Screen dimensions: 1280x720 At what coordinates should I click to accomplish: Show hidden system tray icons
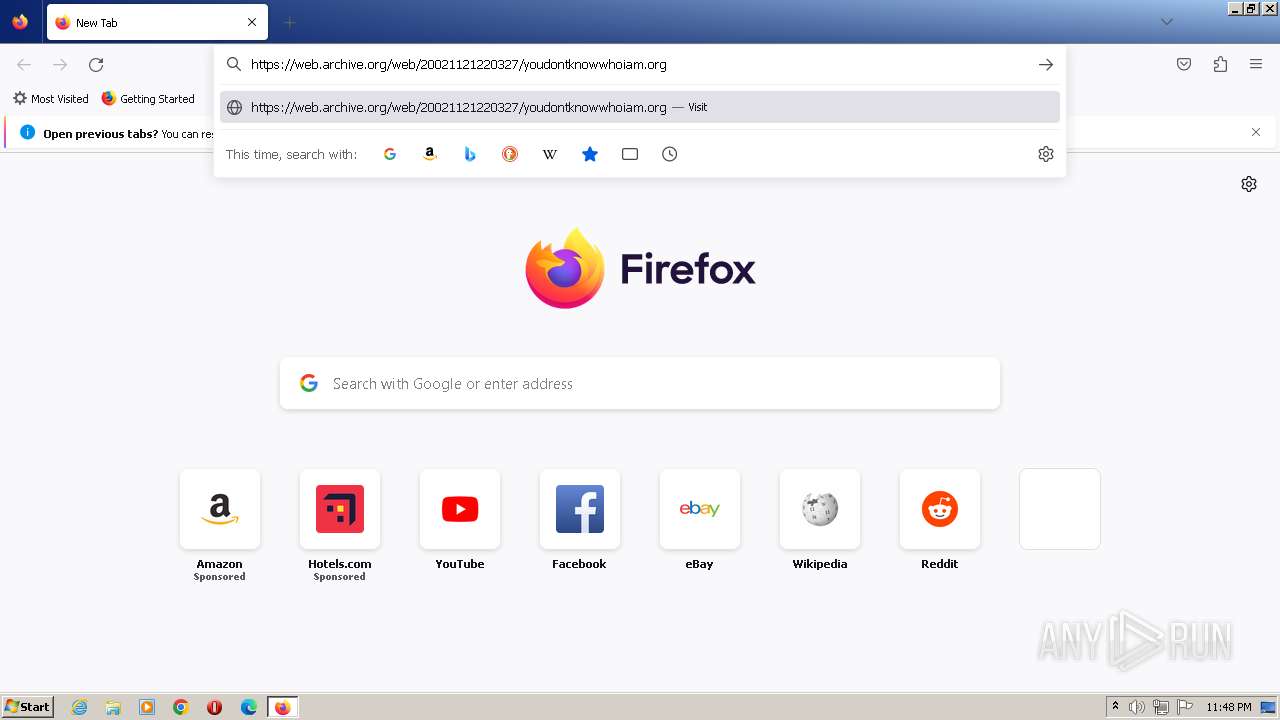[1115, 707]
